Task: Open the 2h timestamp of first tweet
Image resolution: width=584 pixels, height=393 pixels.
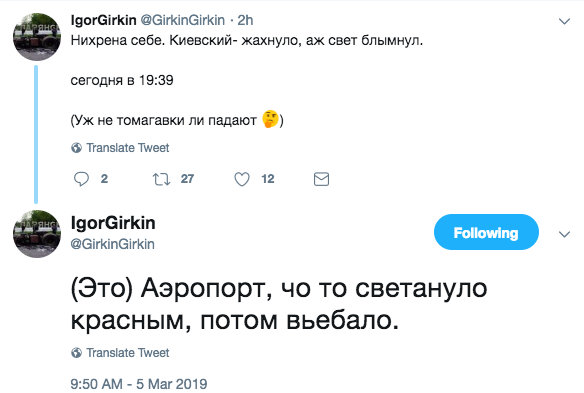Action: (245, 20)
